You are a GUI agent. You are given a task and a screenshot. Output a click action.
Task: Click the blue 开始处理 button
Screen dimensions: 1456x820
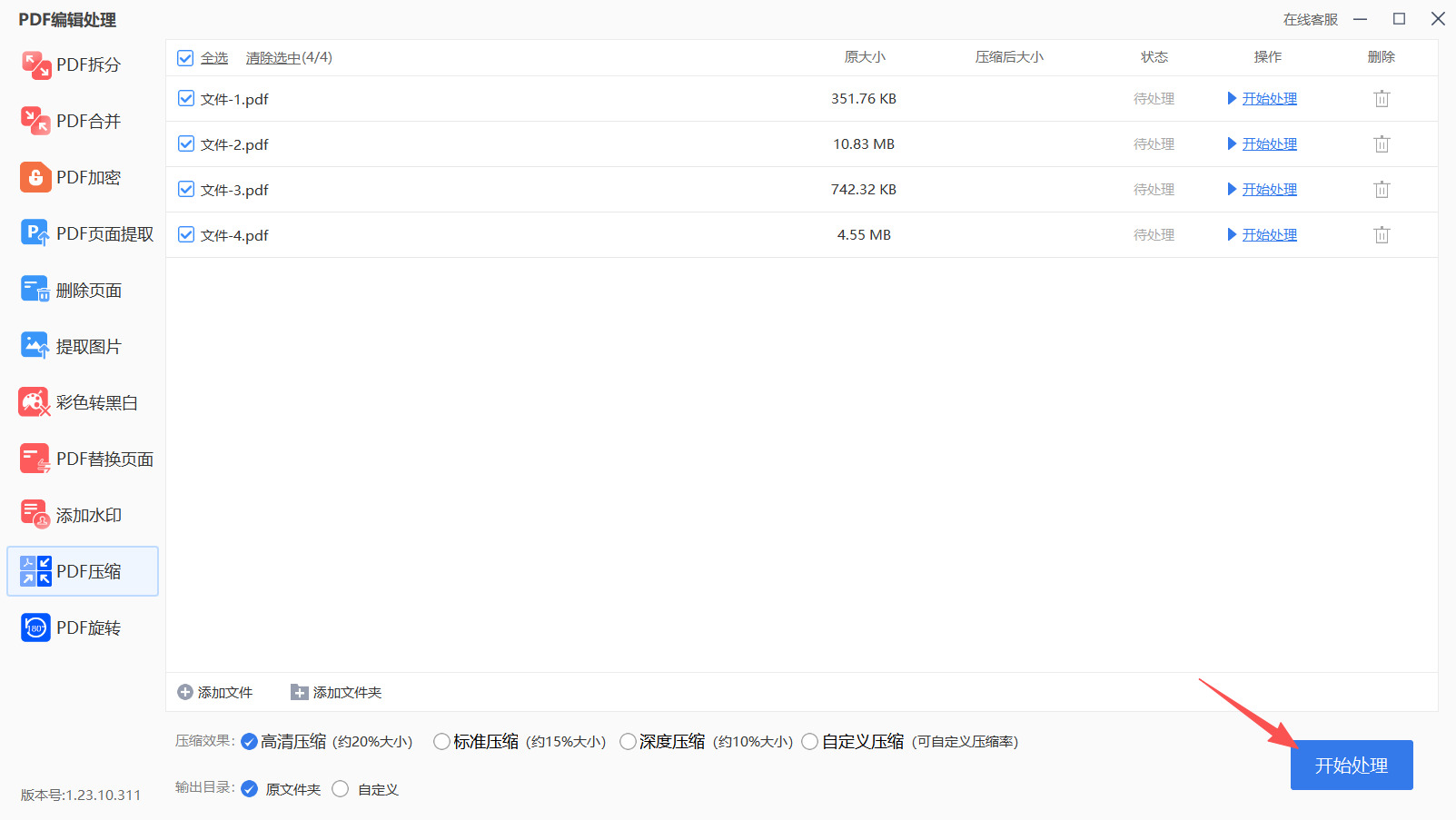pos(1352,766)
